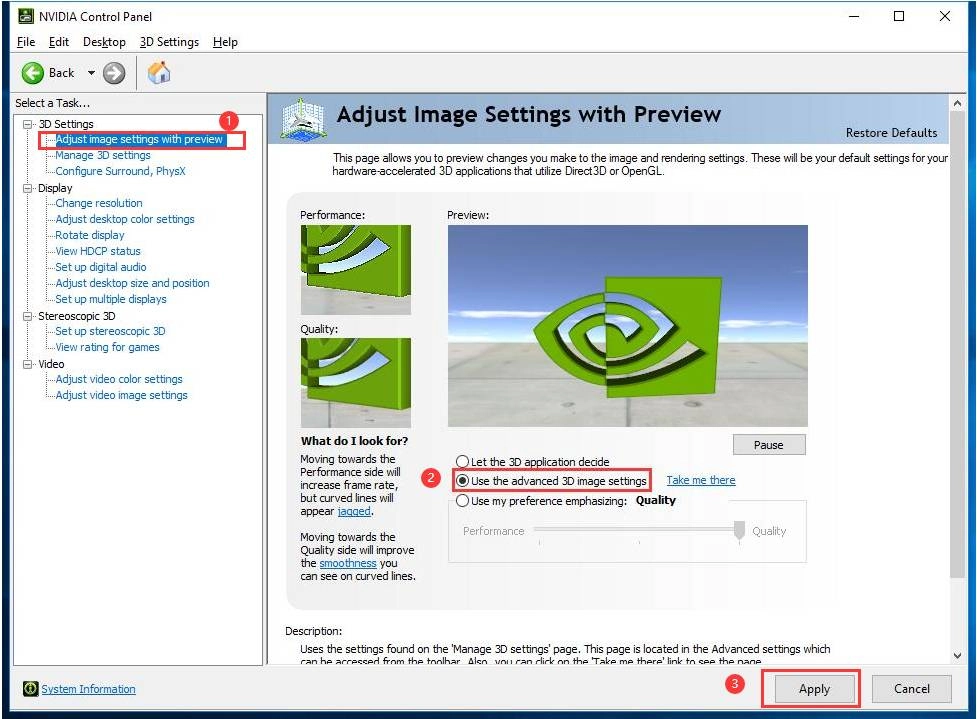Image resolution: width=977 pixels, height=719 pixels.
Task: Click the Display category label
Action: click(x=55, y=188)
